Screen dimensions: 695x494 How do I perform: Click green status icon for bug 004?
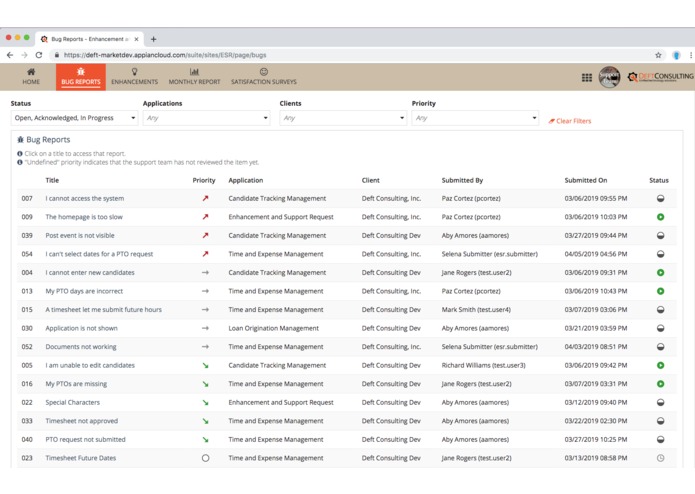(x=660, y=273)
